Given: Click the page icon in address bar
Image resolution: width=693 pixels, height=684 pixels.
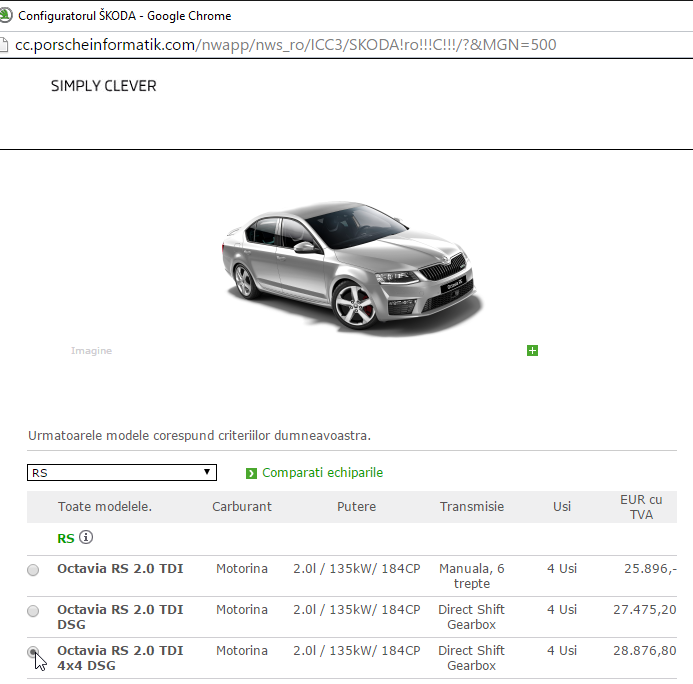Looking at the screenshot, I should click(x=4, y=45).
